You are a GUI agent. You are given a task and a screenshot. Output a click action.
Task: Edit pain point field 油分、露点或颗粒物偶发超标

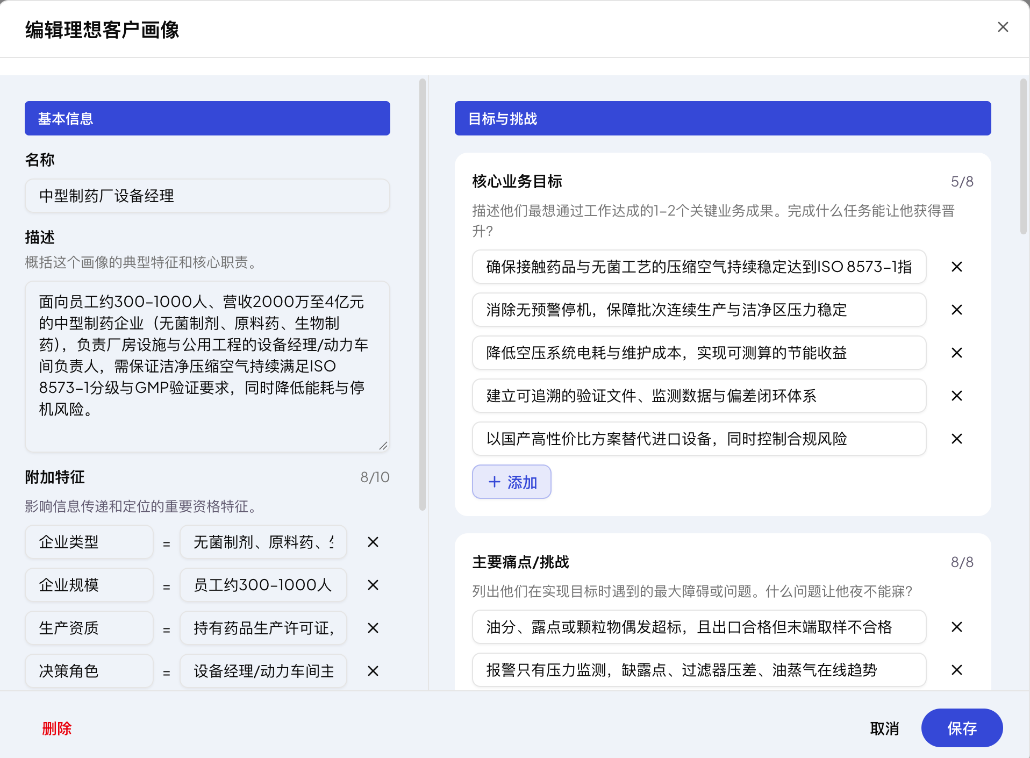[699, 627]
